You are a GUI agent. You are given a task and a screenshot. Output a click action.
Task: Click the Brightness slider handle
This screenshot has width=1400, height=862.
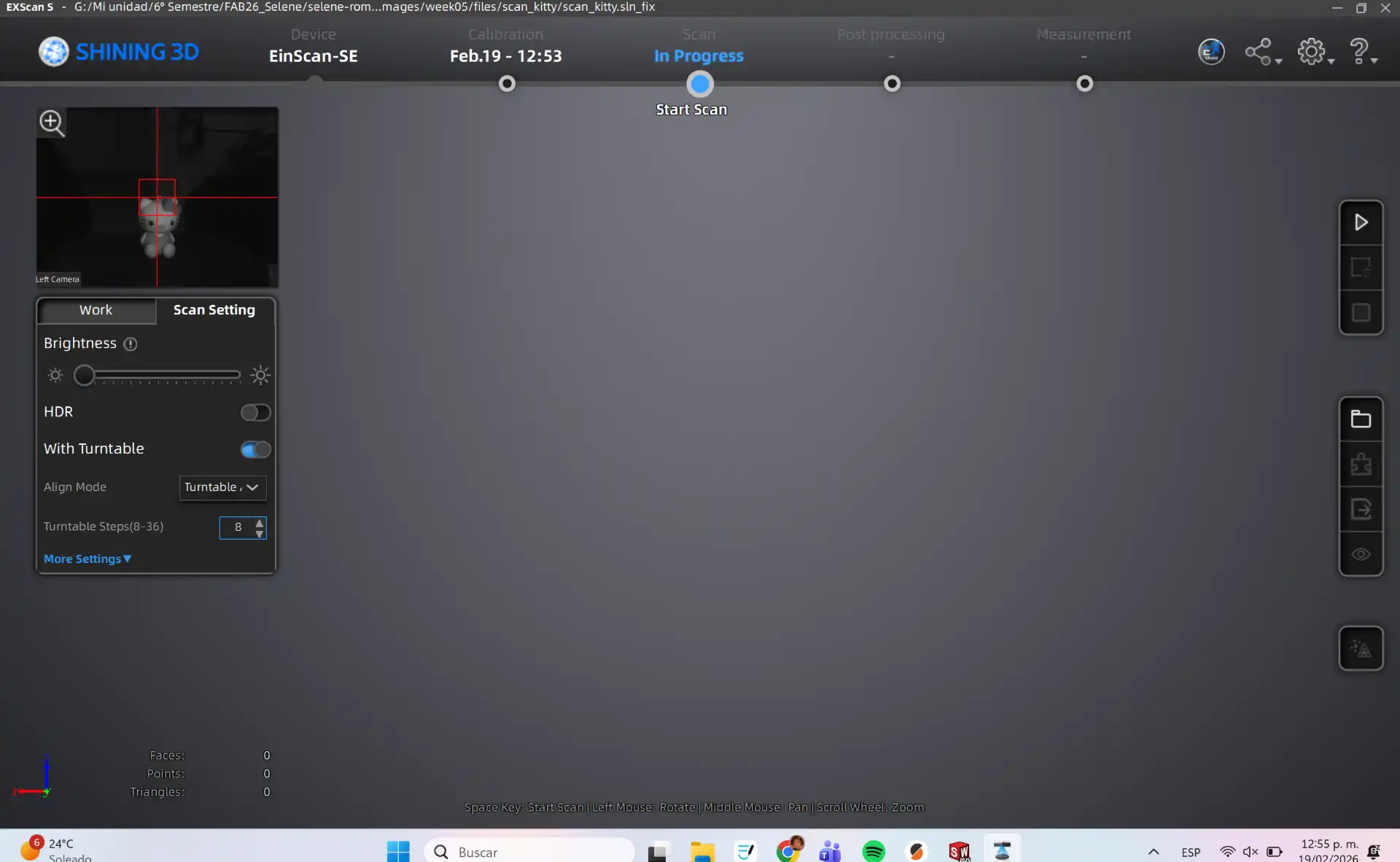[x=85, y=376]
